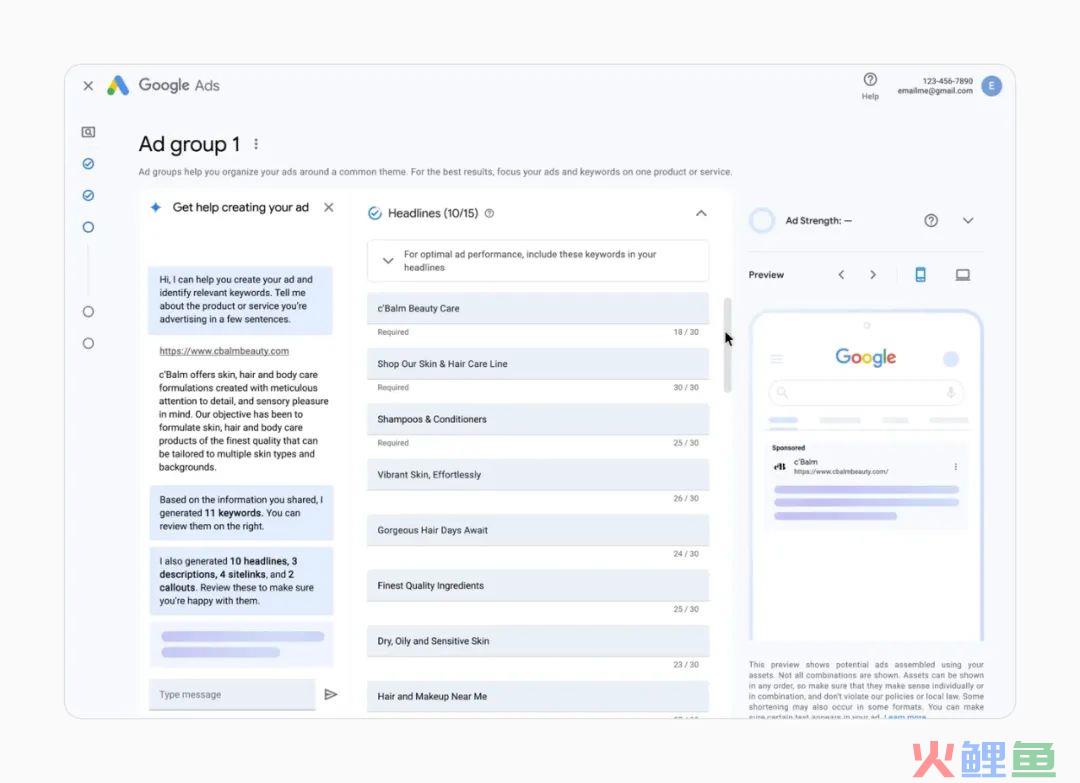Show the previous ad preview

(841, 275)
